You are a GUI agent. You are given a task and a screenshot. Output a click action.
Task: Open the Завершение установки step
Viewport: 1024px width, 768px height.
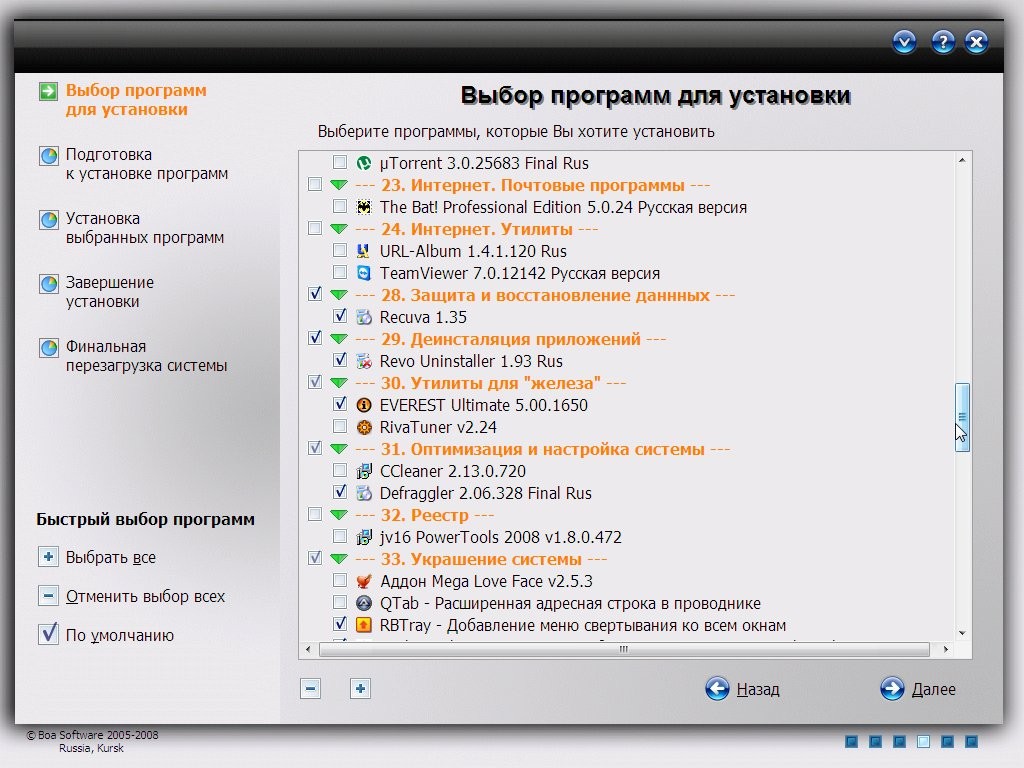[110, 292]
